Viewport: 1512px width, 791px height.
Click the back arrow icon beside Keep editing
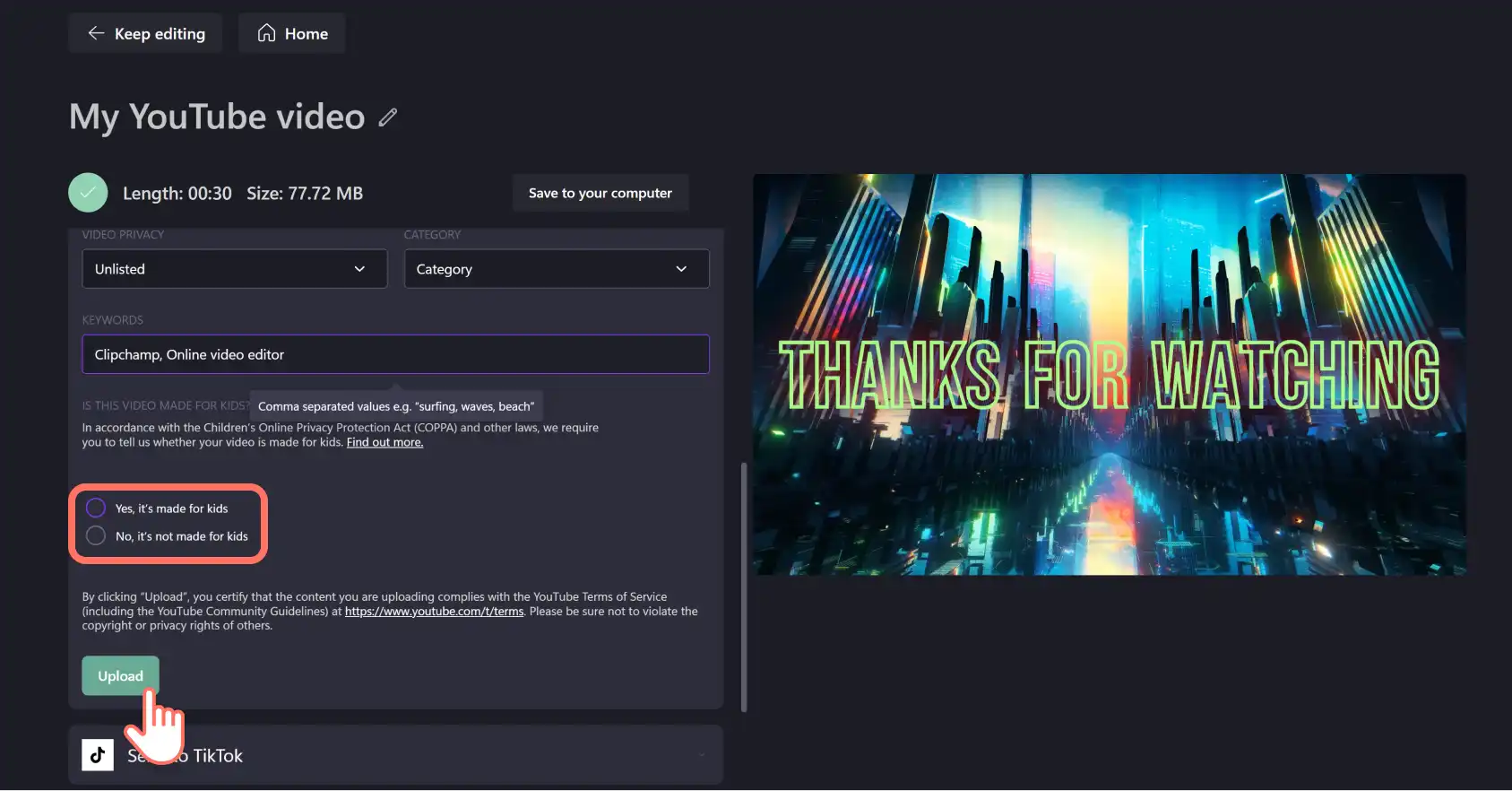coord(96,33)
